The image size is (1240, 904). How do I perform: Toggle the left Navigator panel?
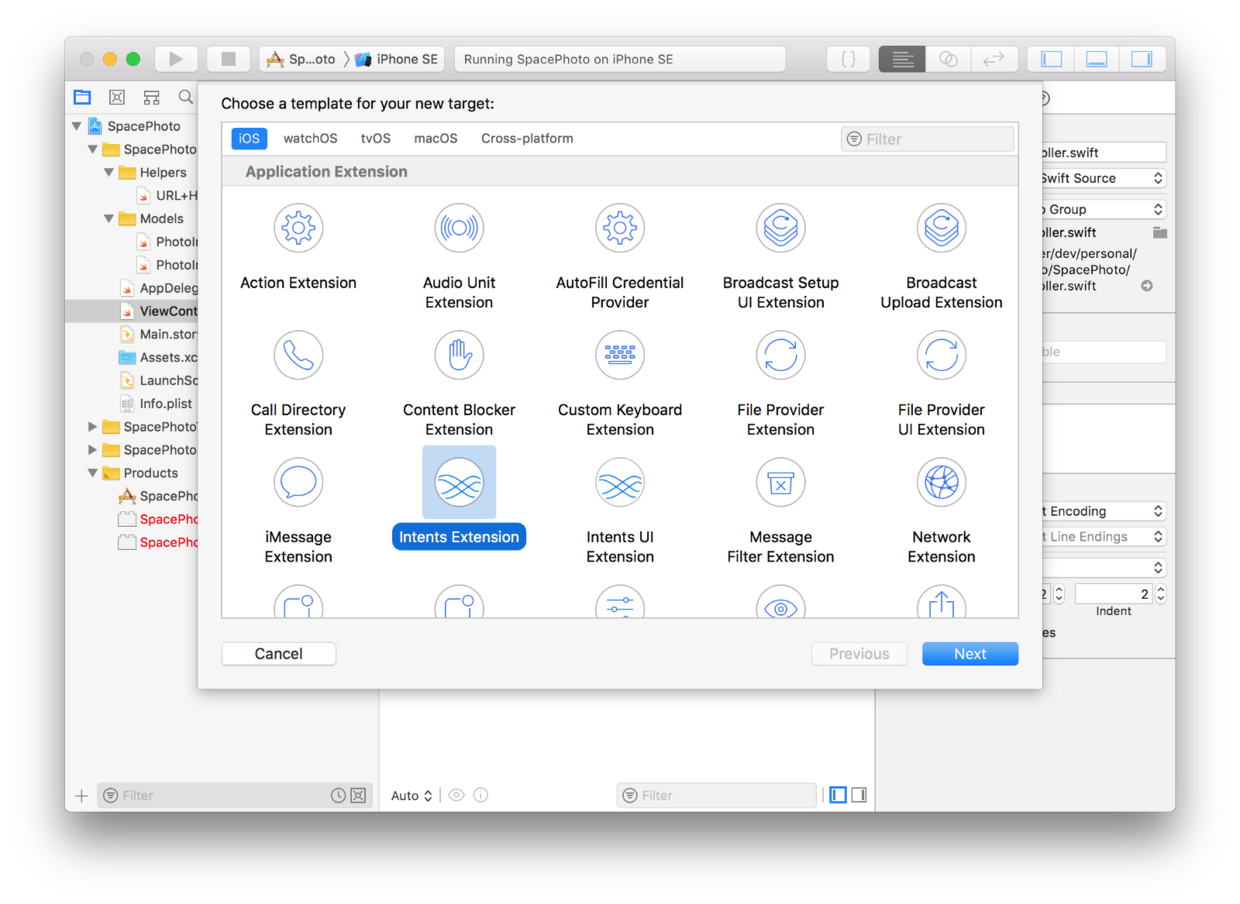click(x=1051, y=59)
